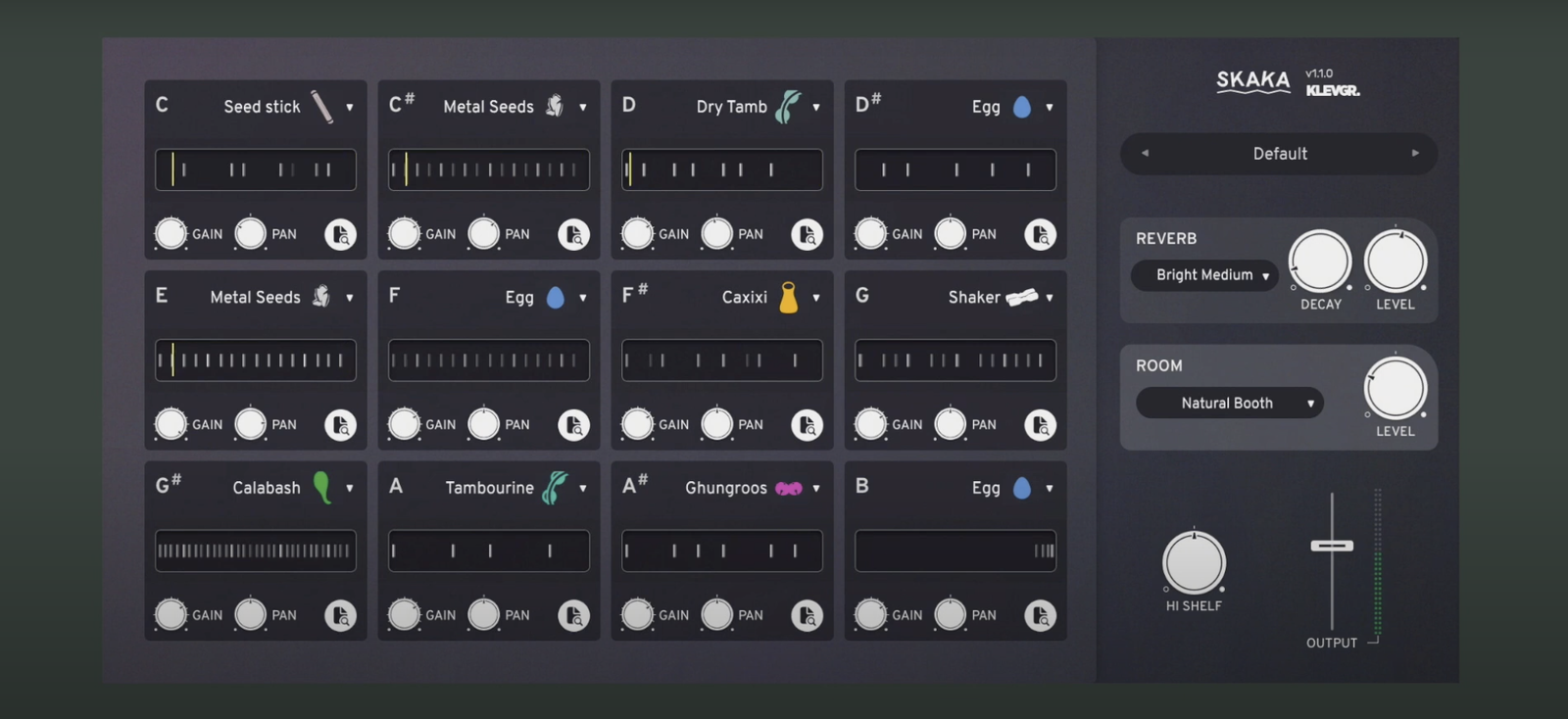
Task: Click the ROOM section heading
Action: [x=1159, y=365]
